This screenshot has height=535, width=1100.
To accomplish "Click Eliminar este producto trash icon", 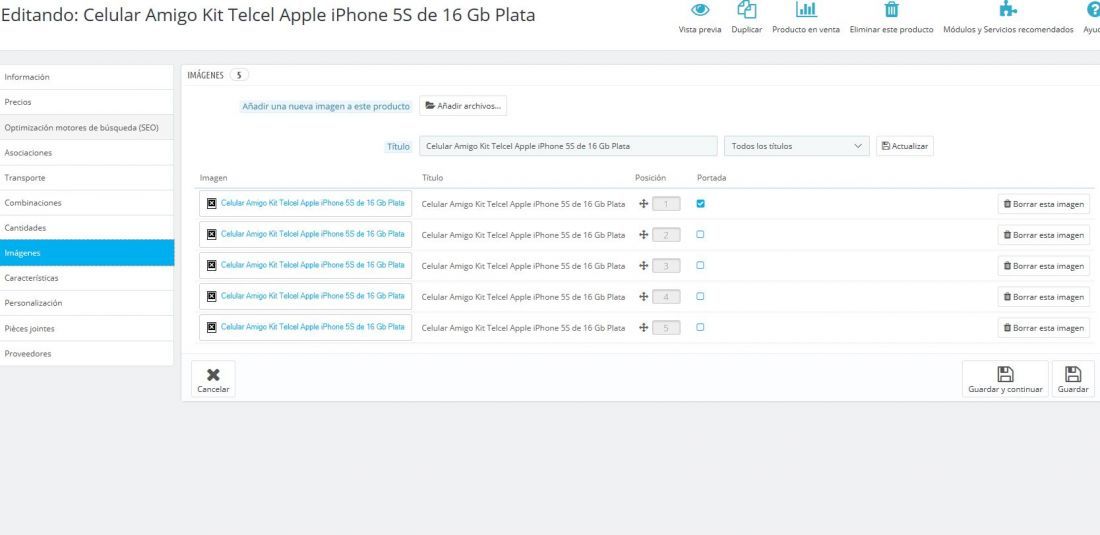I will pyautogui.click(x=891, y=10).
